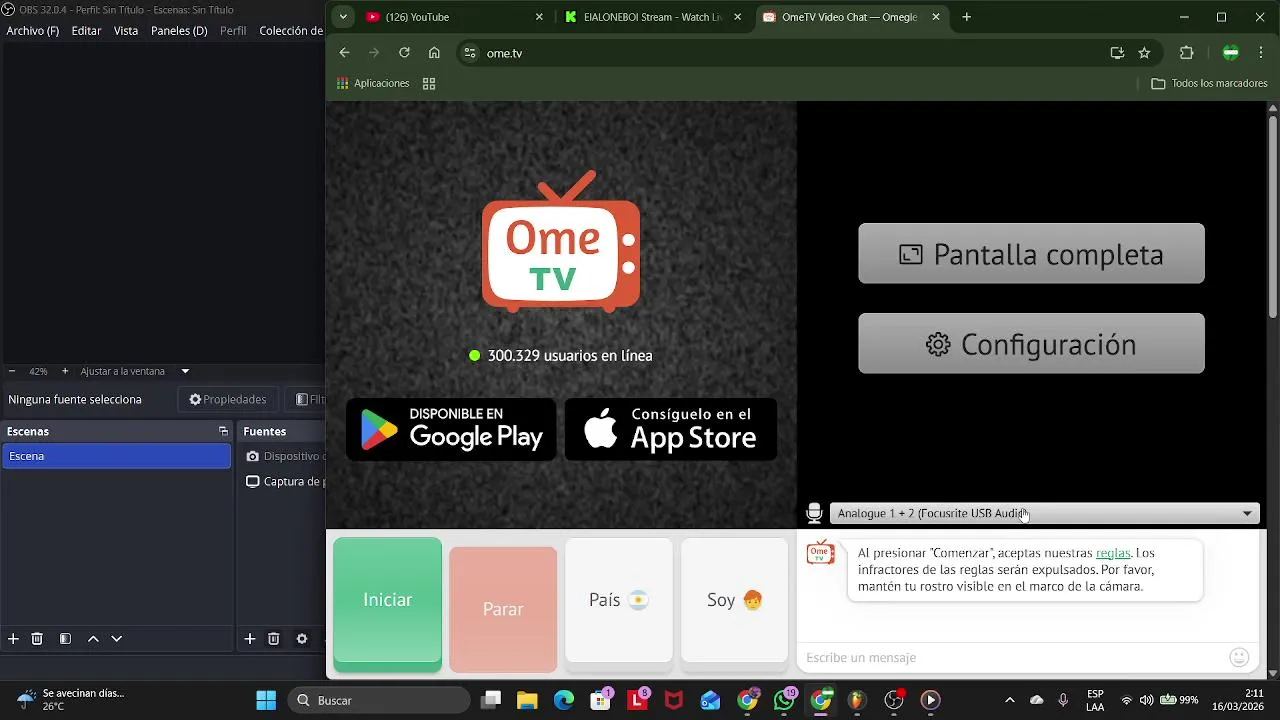Open the Windows Start menu
Image resolution: width=1280 pixels, height=720 pixels.
(x=266, y=700)
